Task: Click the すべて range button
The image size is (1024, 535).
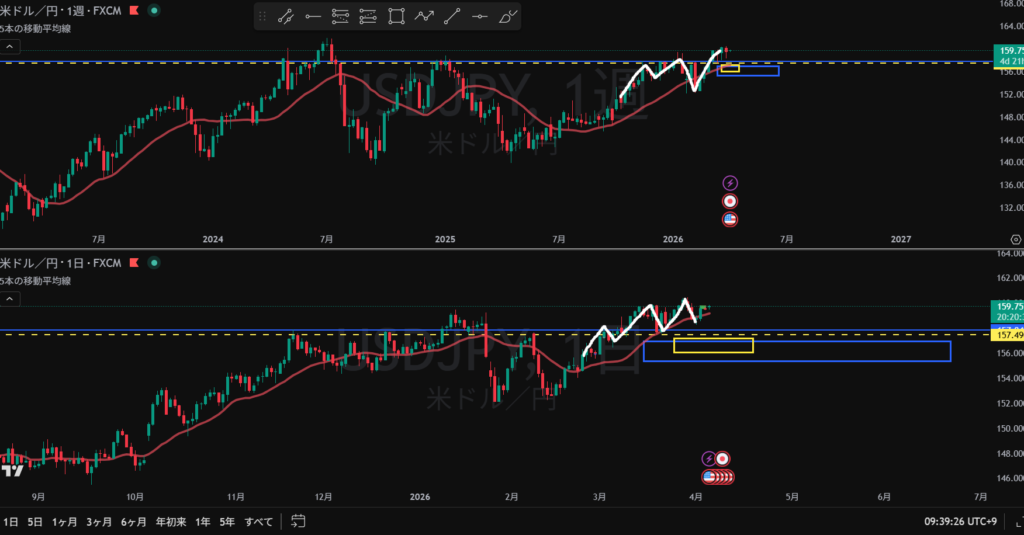Action: point(258,521)
